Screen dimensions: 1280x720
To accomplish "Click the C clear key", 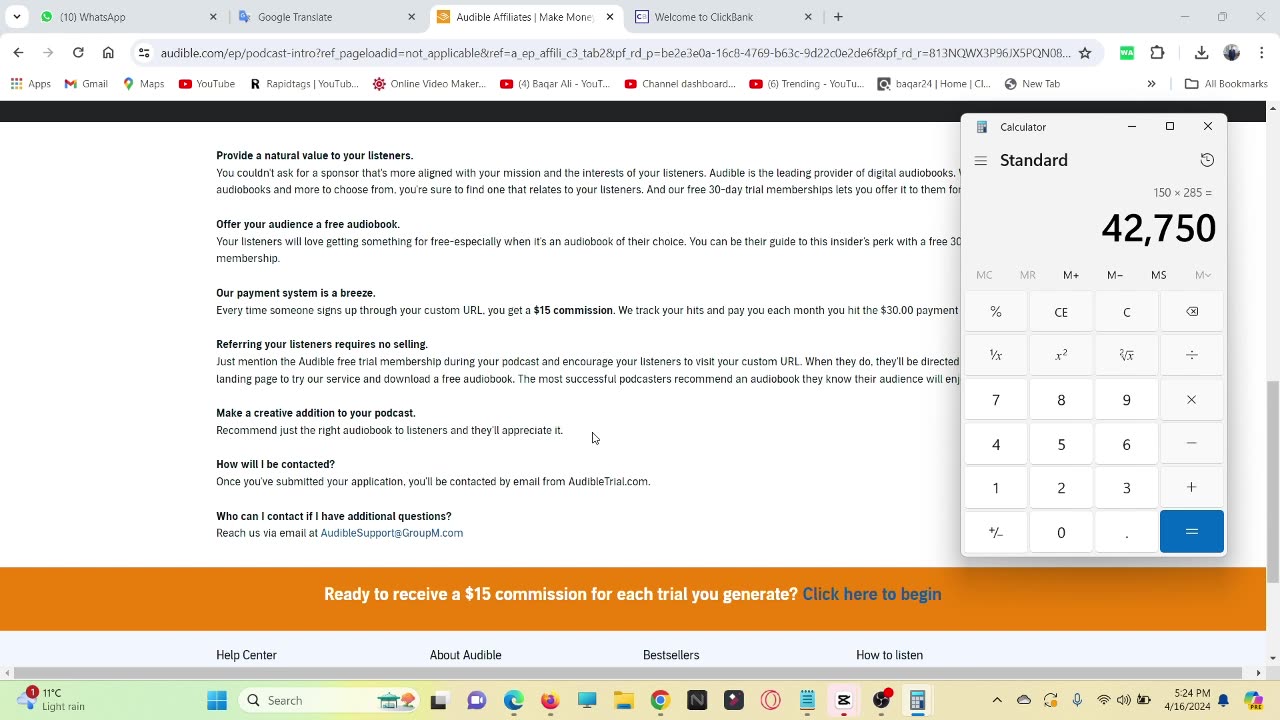I will click(1126, 312).
